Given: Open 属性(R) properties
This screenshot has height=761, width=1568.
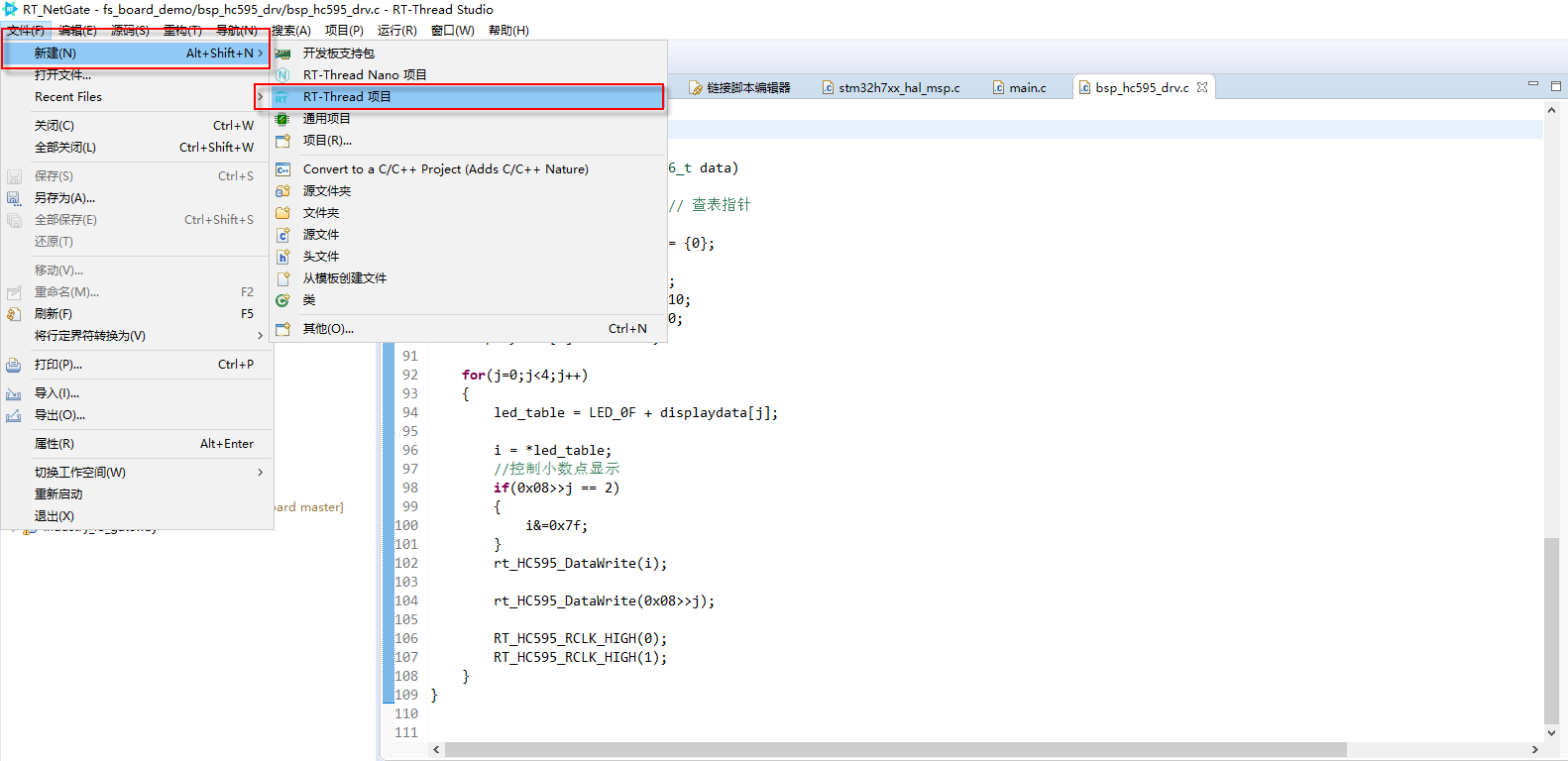Looking at the screenshot, I should pyautogui.click(x=137, y=444).
